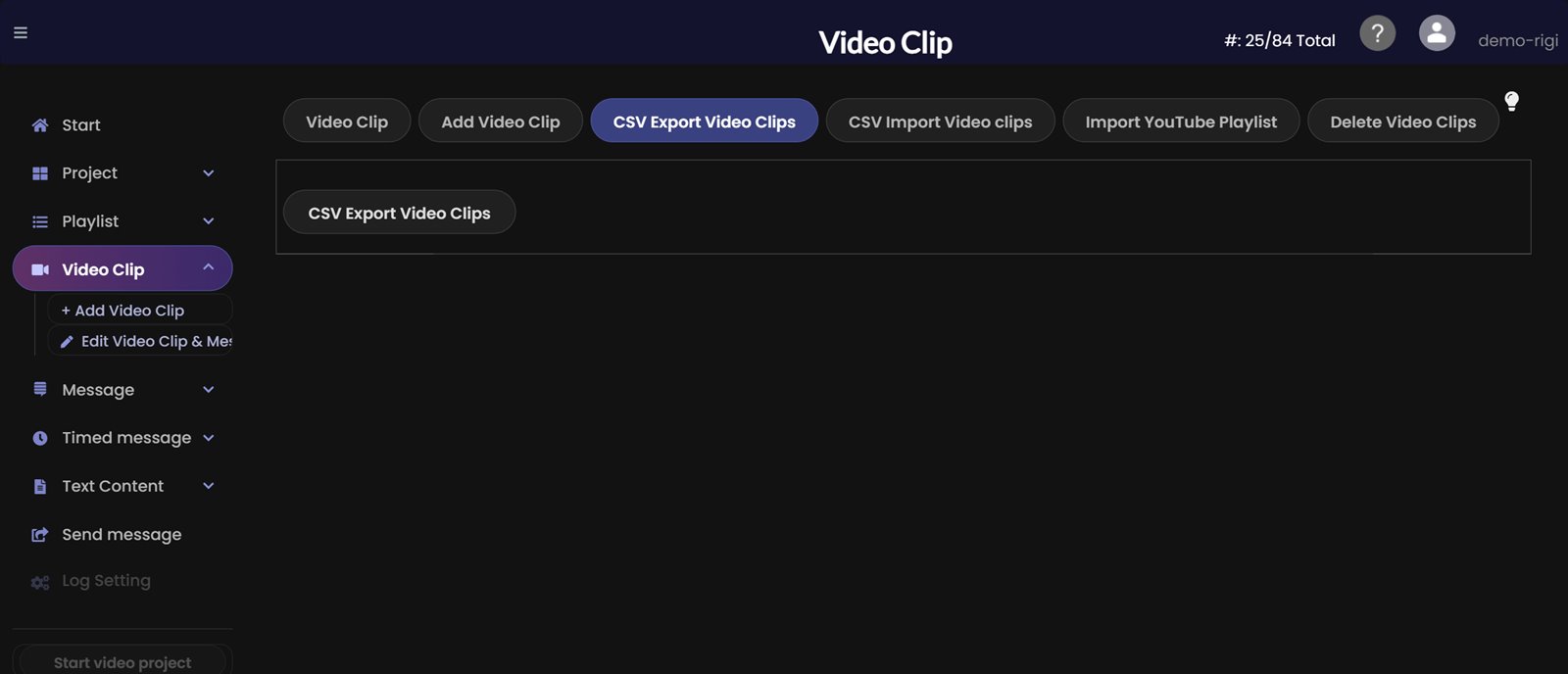This screenshot has width=1568, height=674.
Task: Click the Video Clip page title
Action: [885, 43]
